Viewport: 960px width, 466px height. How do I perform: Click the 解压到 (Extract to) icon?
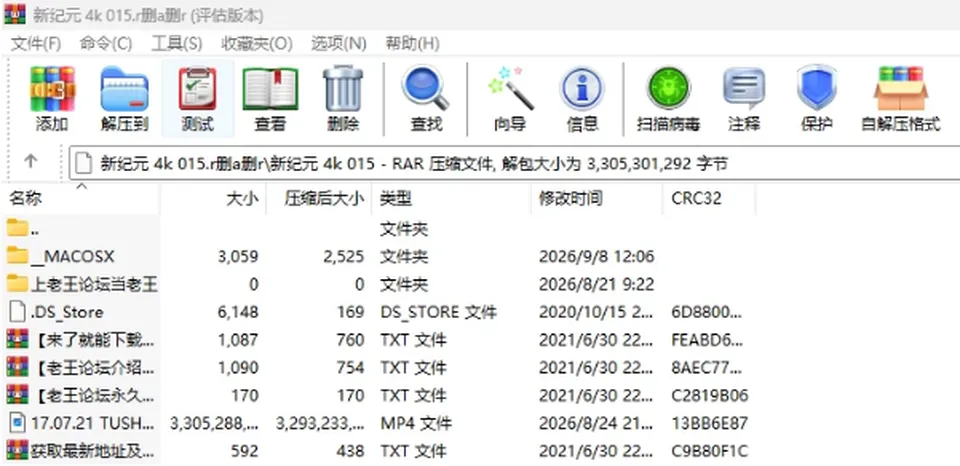tap(125, 99)
